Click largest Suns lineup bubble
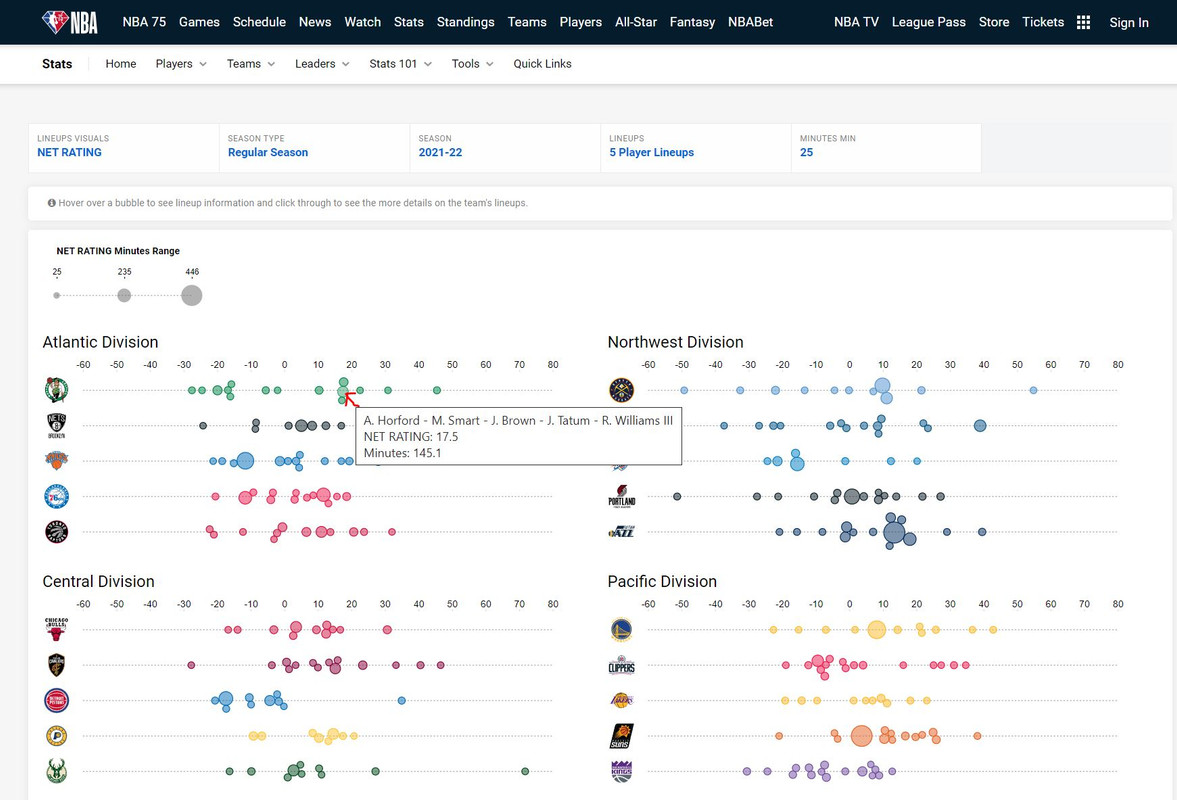1177x800 pixels. click(x=861, y=735)
